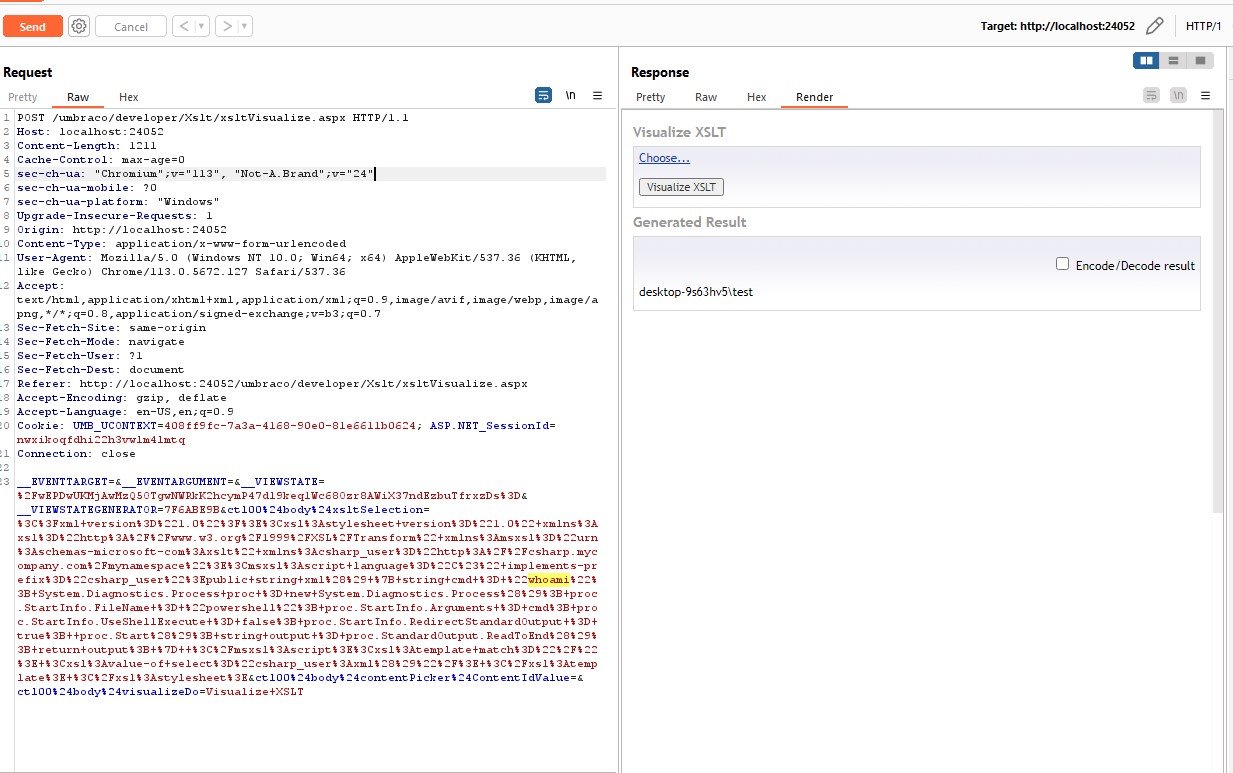
Task: Switch the Response view to Pretty
Action: [x=650, y=97]
